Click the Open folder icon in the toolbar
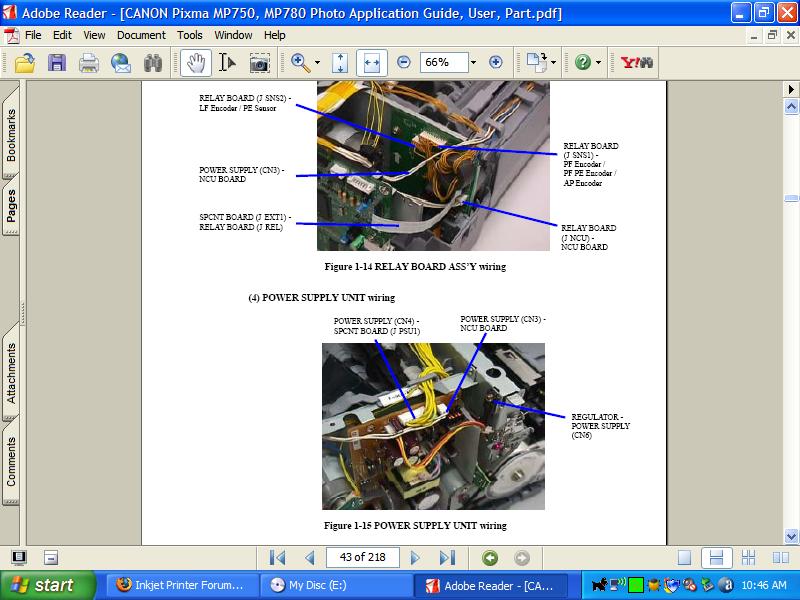 pyautogui.click(x=24, y=63)
